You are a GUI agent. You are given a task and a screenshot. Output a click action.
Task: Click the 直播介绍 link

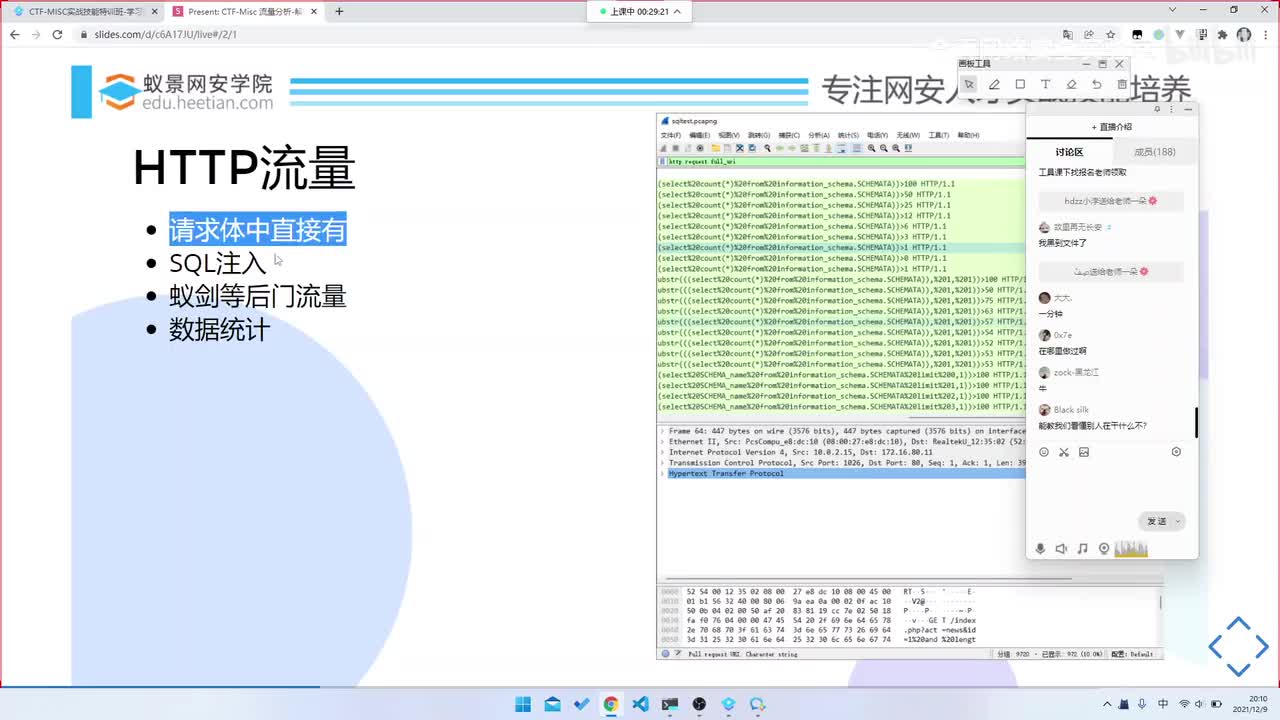(x=1111, y=127)
